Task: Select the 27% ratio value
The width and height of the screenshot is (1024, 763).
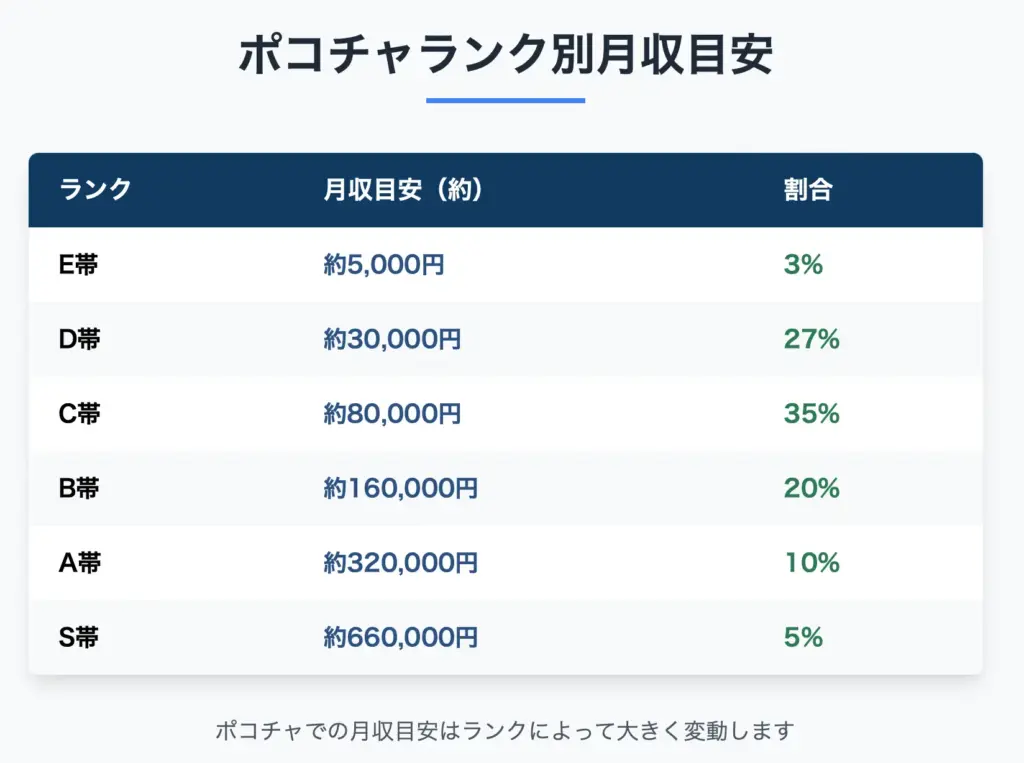Action: pyautogui.click(x=811, y=339)
